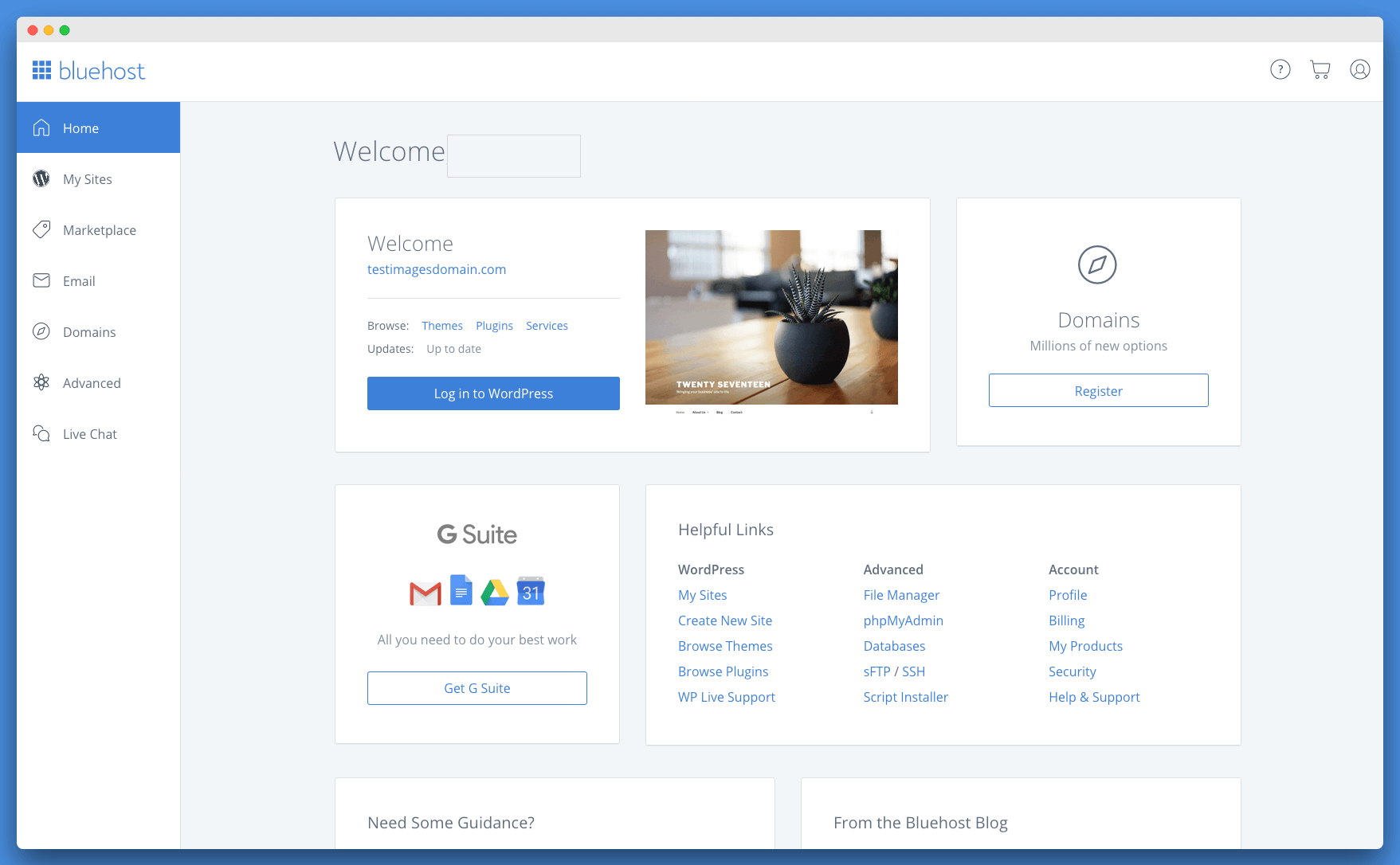Screen dimensions: 1400x865
Task: Click the Google Drive icon
Action: 495,593
